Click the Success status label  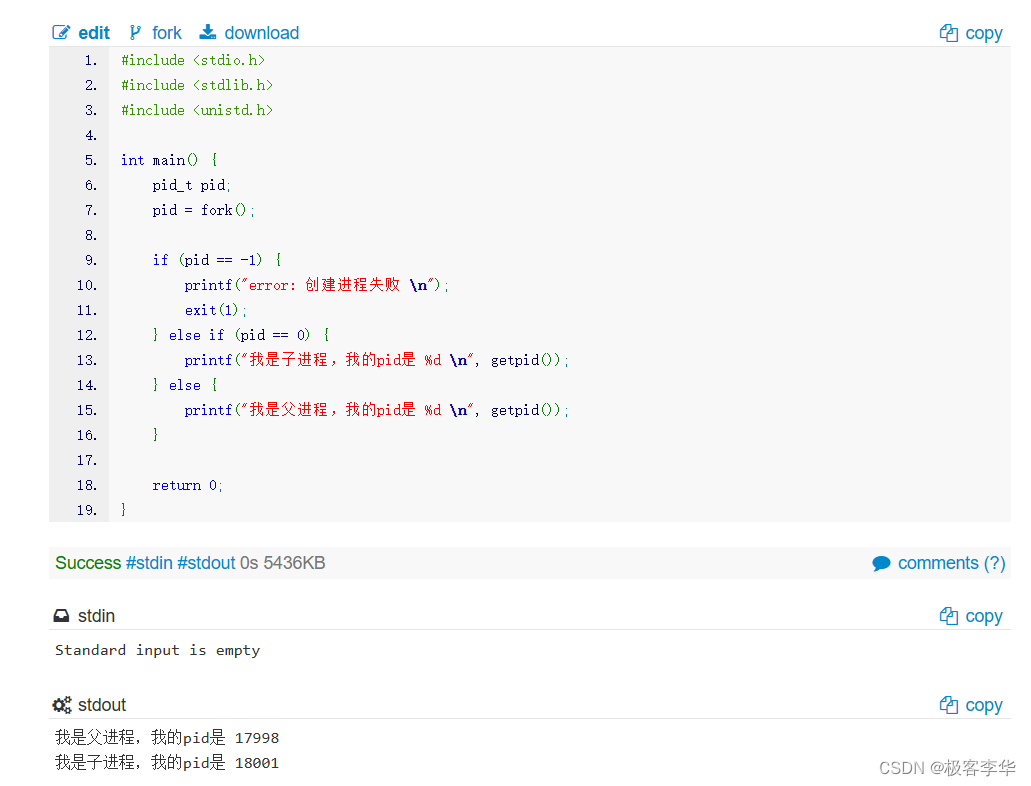(x=88, y=563)
